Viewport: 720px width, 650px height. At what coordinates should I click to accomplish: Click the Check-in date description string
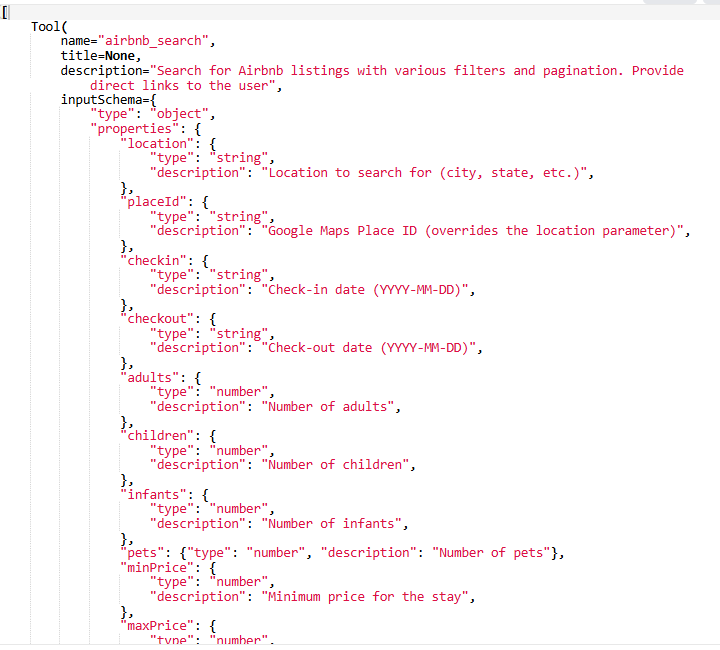[x=365, y=290]
